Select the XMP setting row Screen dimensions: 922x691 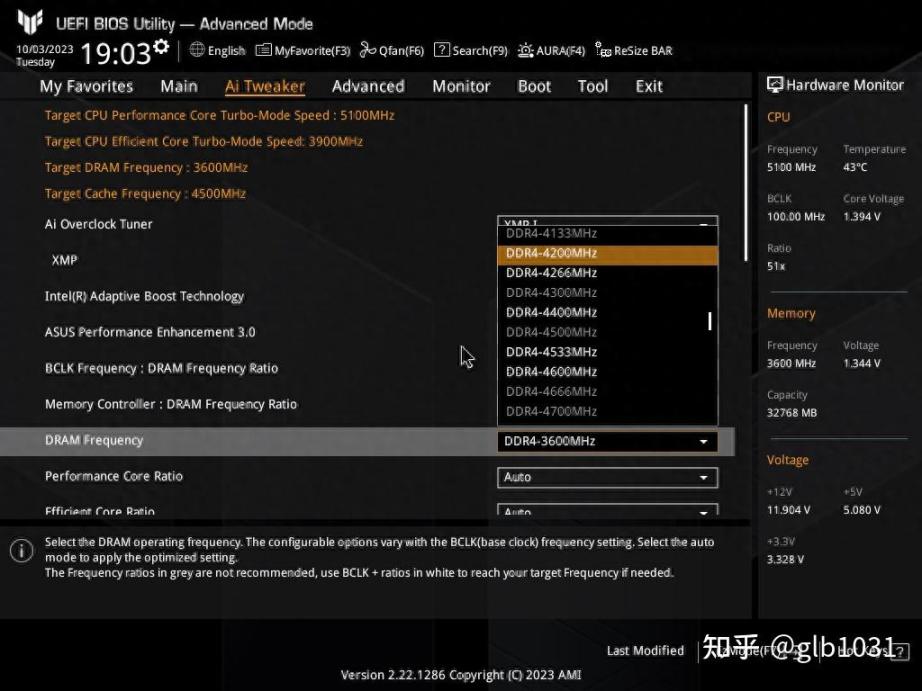point(368,261)
